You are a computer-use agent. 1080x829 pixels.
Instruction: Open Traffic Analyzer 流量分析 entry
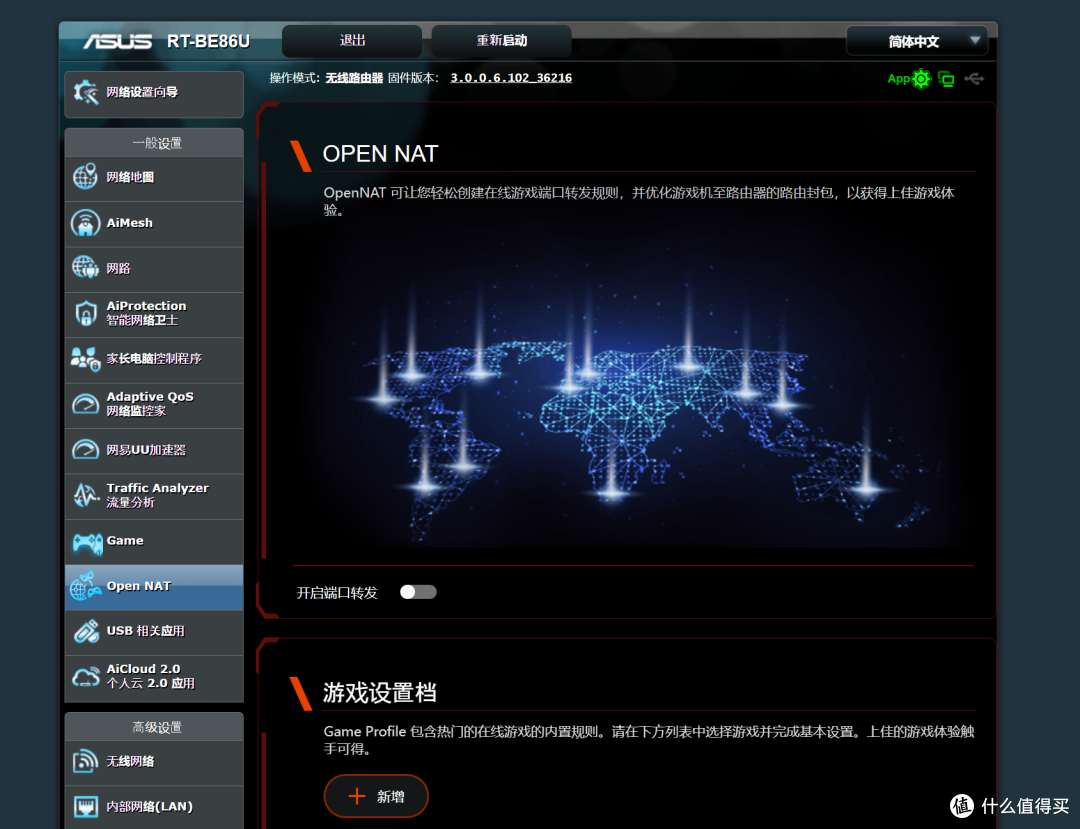[154, 496]
